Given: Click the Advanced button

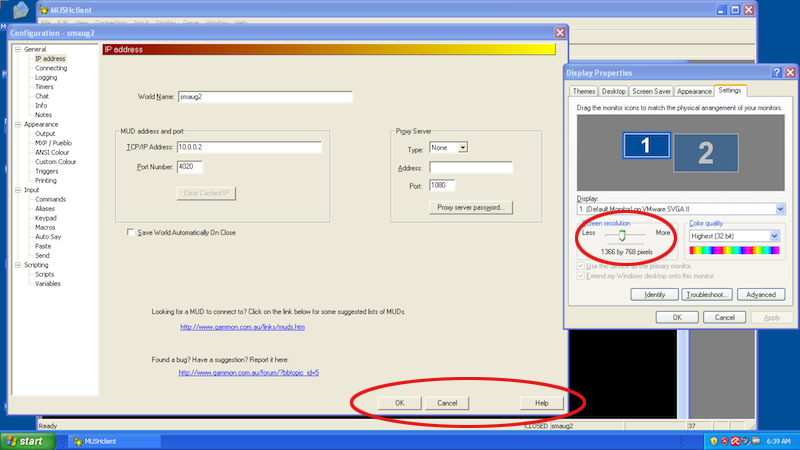Looking at the screenshot, I should 761,295.
